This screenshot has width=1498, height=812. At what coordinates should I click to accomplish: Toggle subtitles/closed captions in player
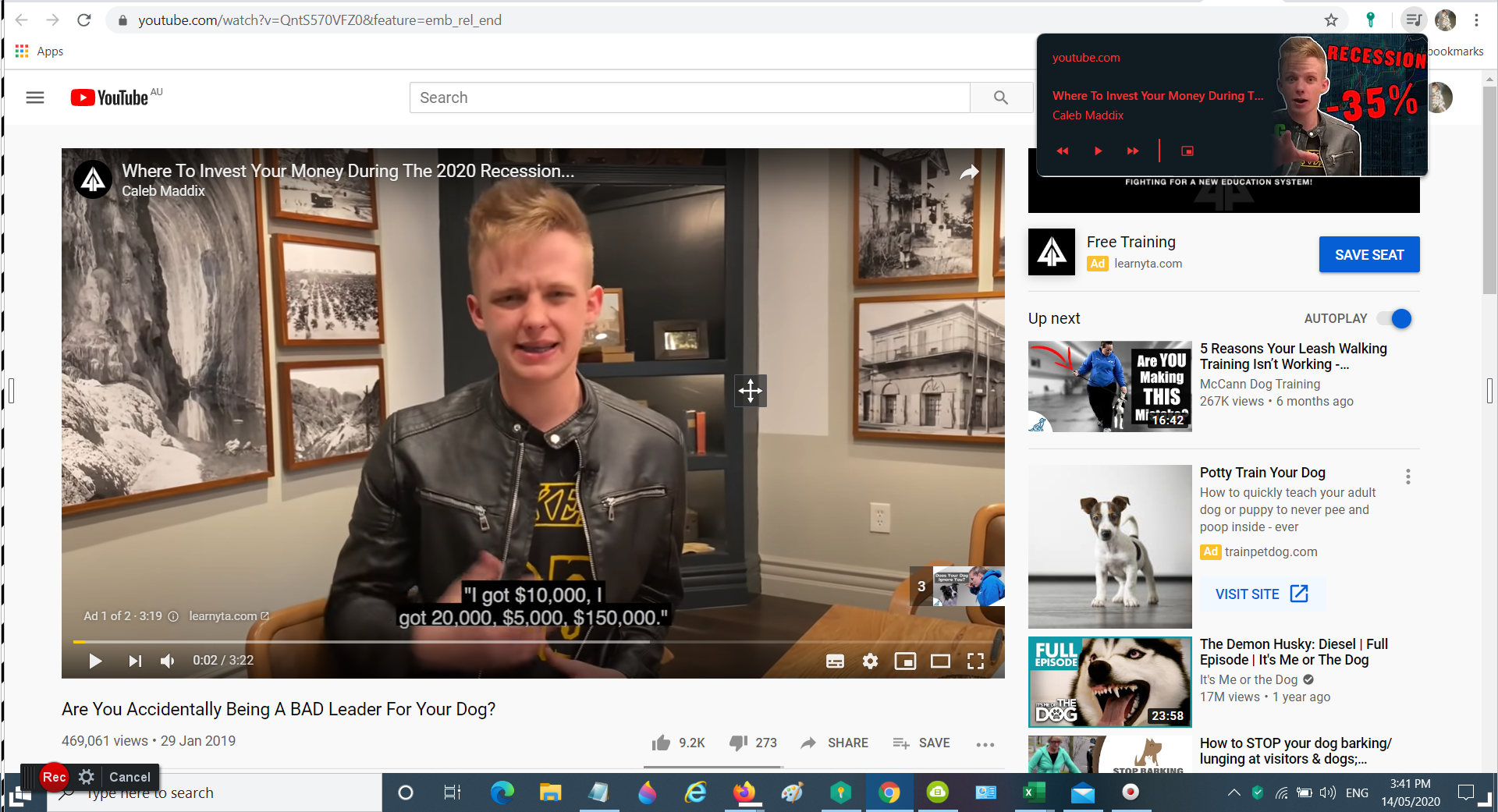[x=835, y=661]
